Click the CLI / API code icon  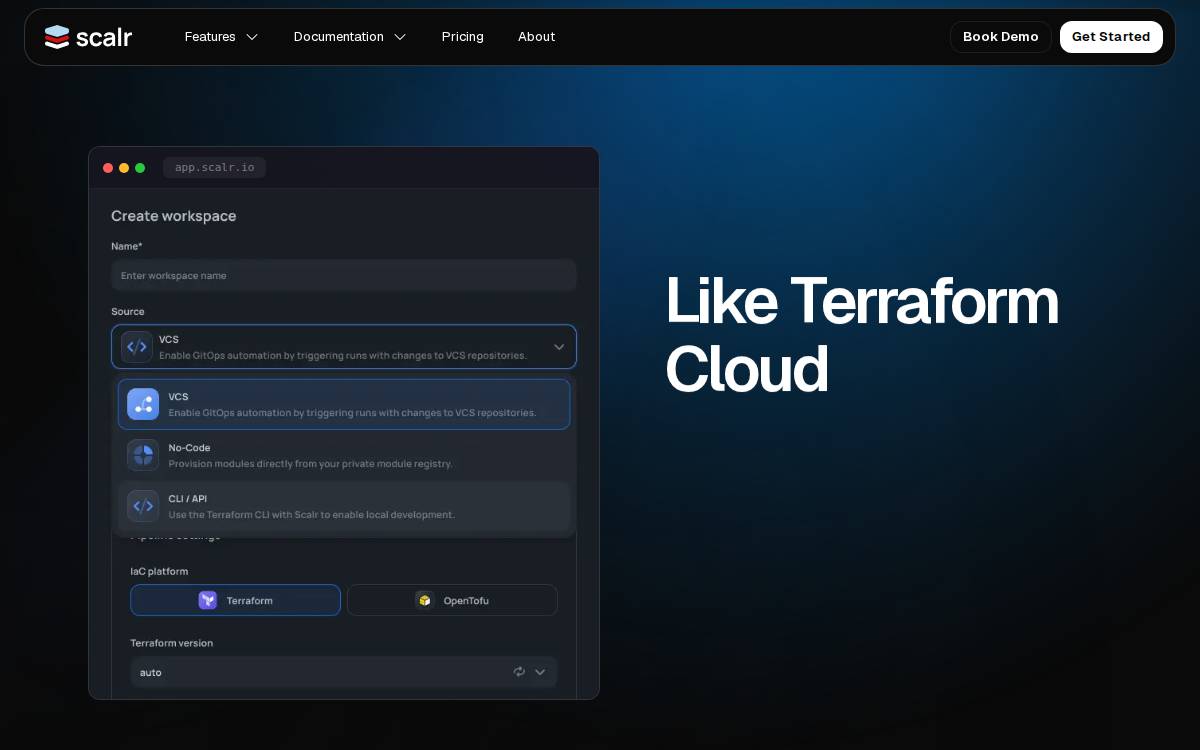[x=143, y=506]
